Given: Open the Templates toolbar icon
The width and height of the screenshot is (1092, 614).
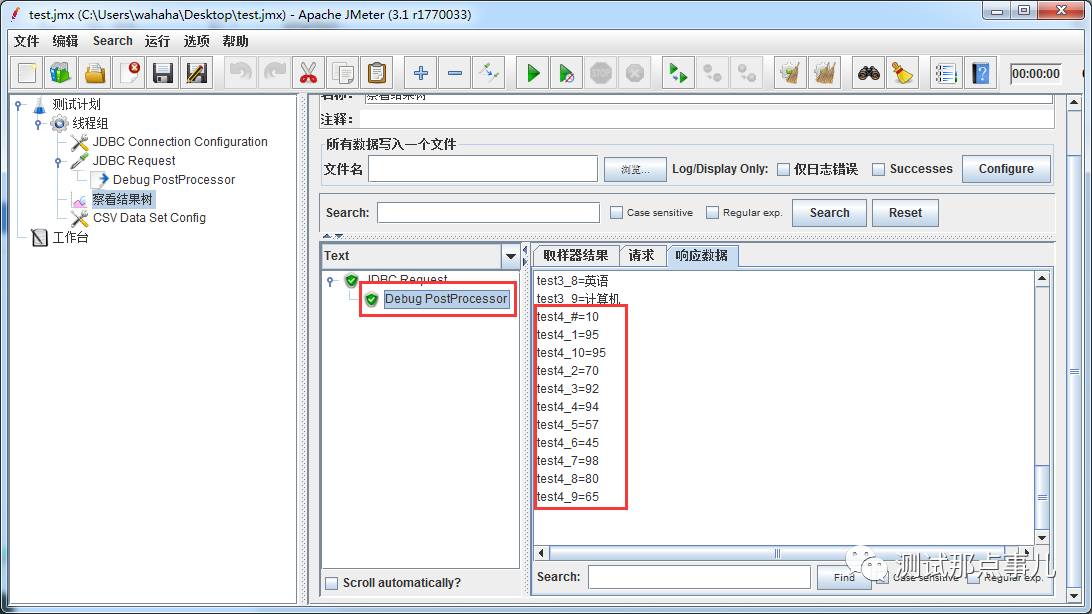Looking at the screenshot, I should click(x=61, y=72).
